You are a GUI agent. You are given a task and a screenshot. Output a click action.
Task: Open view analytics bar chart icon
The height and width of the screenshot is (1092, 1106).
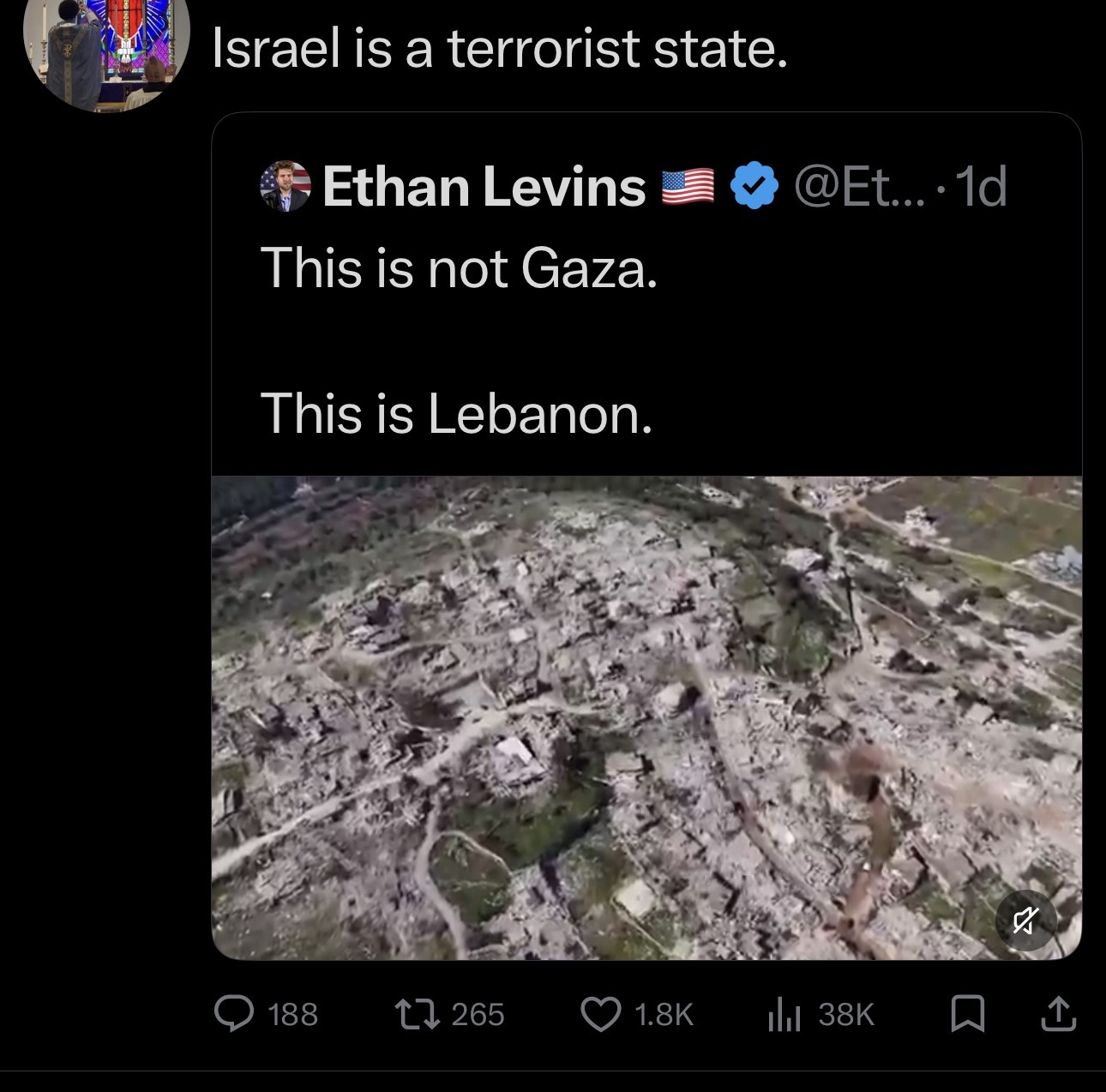click(784, 1015)
